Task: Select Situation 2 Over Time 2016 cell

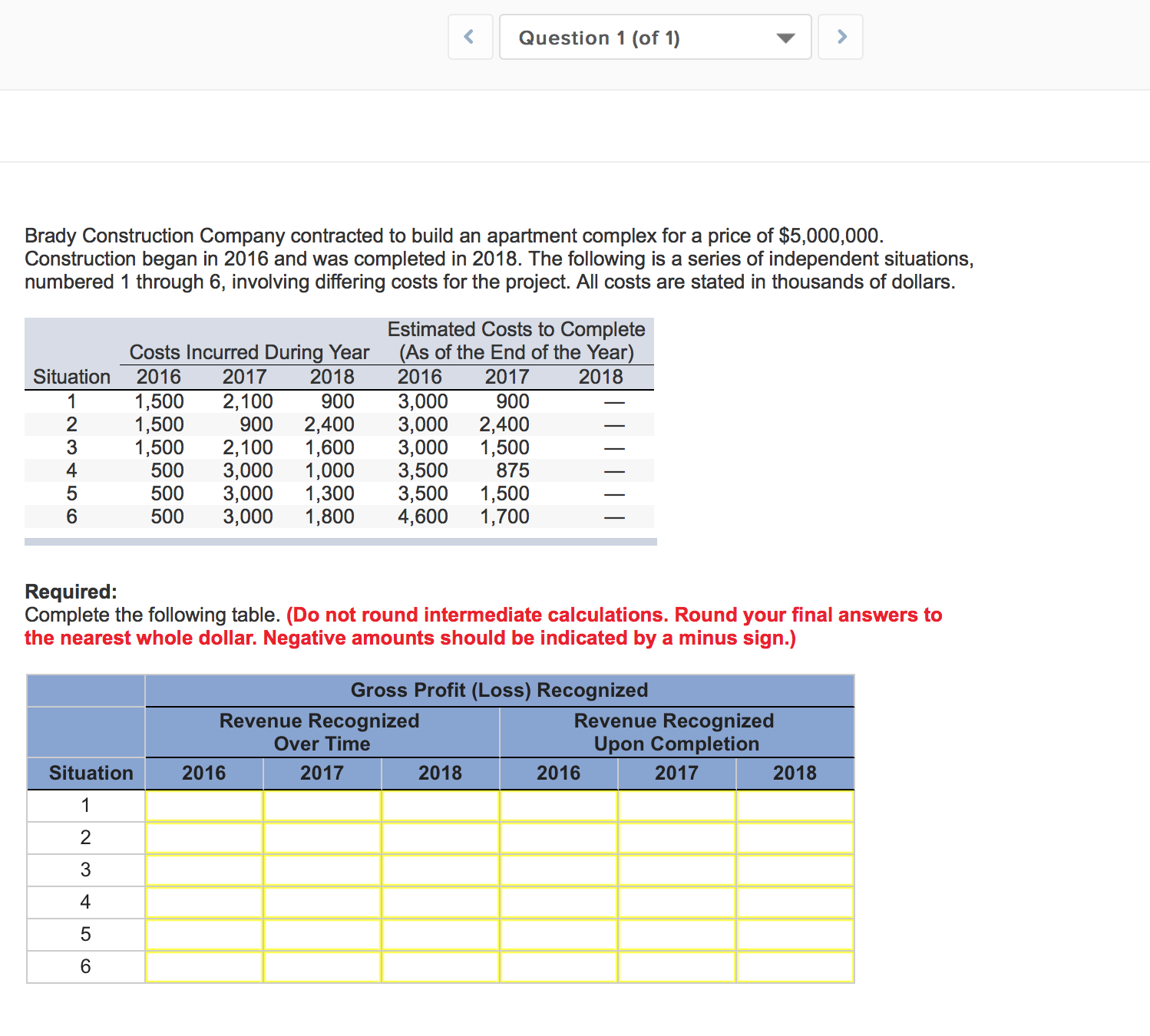Action: click(204, 838)
